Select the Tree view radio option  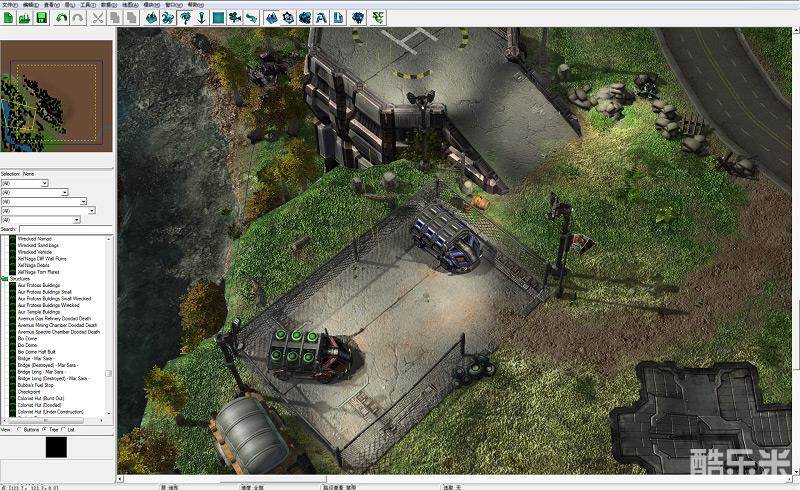click(44, 429)
